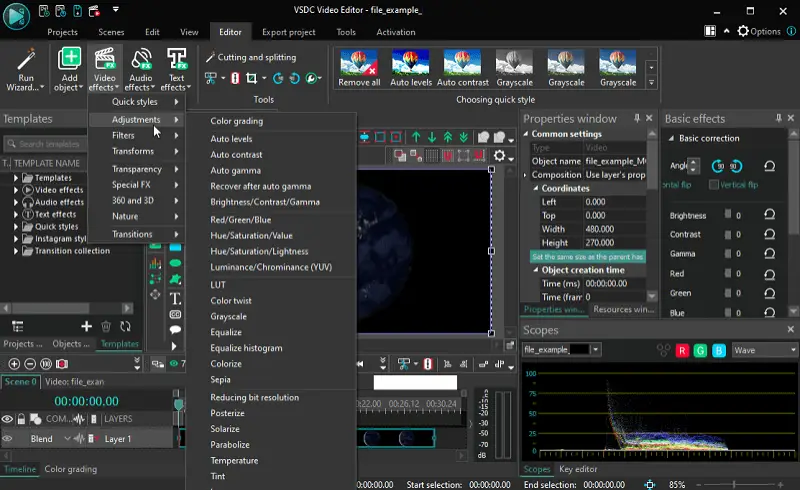800x490 pixels.
Task: Apply the Remove all quick style
Action: (359, 68)
